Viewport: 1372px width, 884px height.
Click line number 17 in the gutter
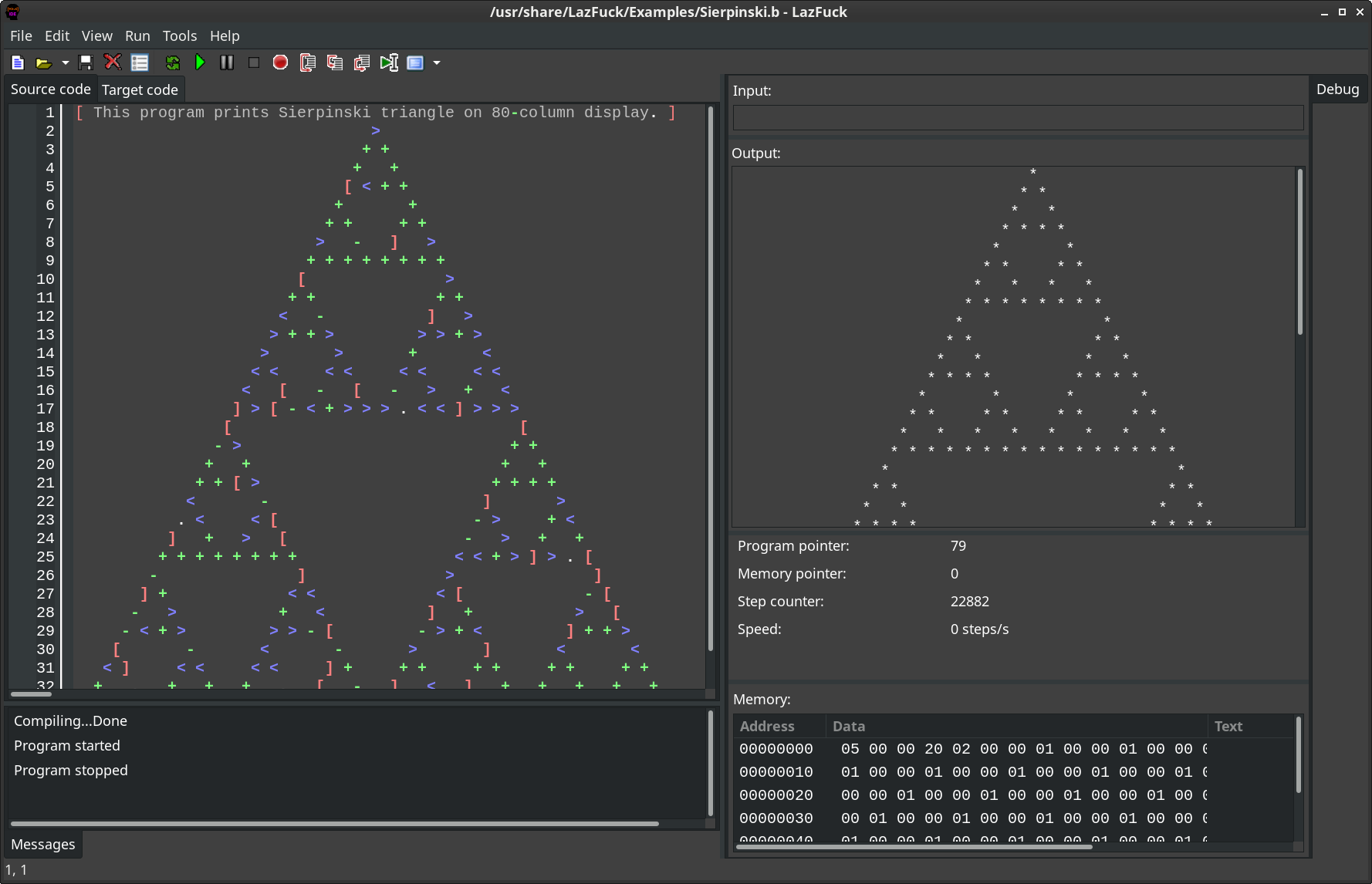[46, 408]
